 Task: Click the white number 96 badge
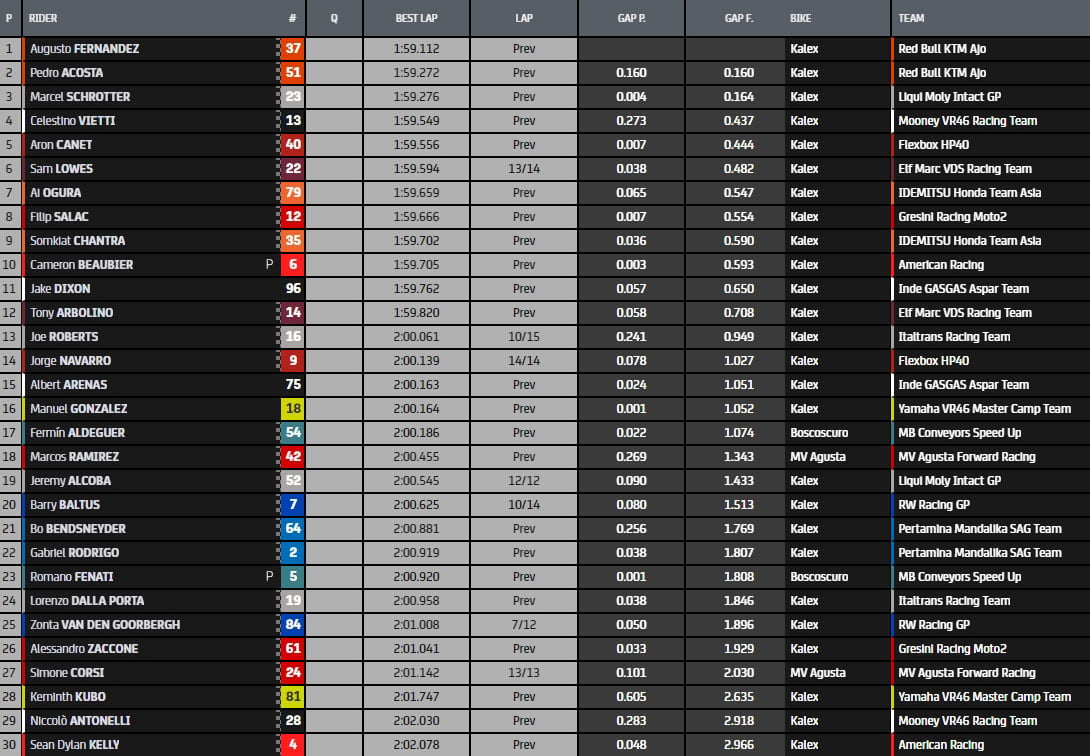click(292, 289)
